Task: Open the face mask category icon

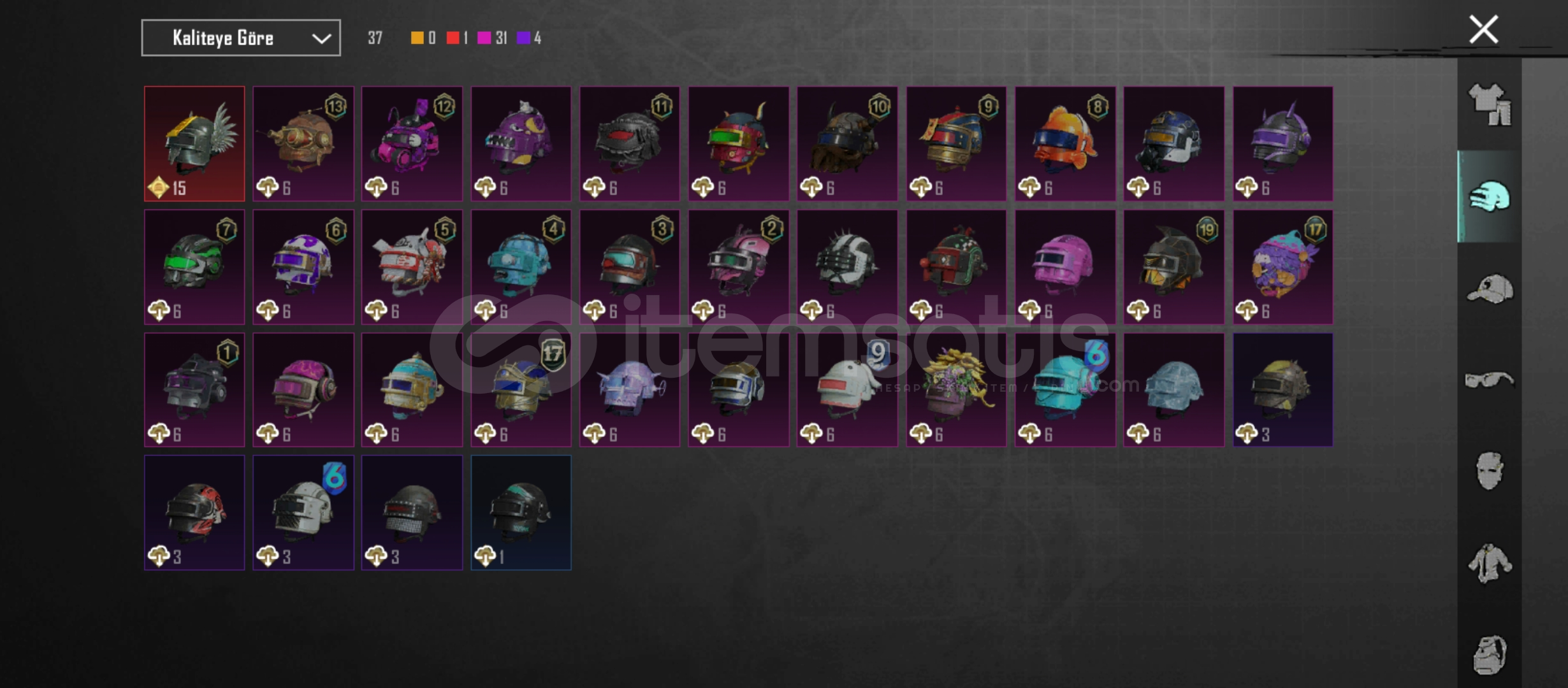Action: (1490, 471)
